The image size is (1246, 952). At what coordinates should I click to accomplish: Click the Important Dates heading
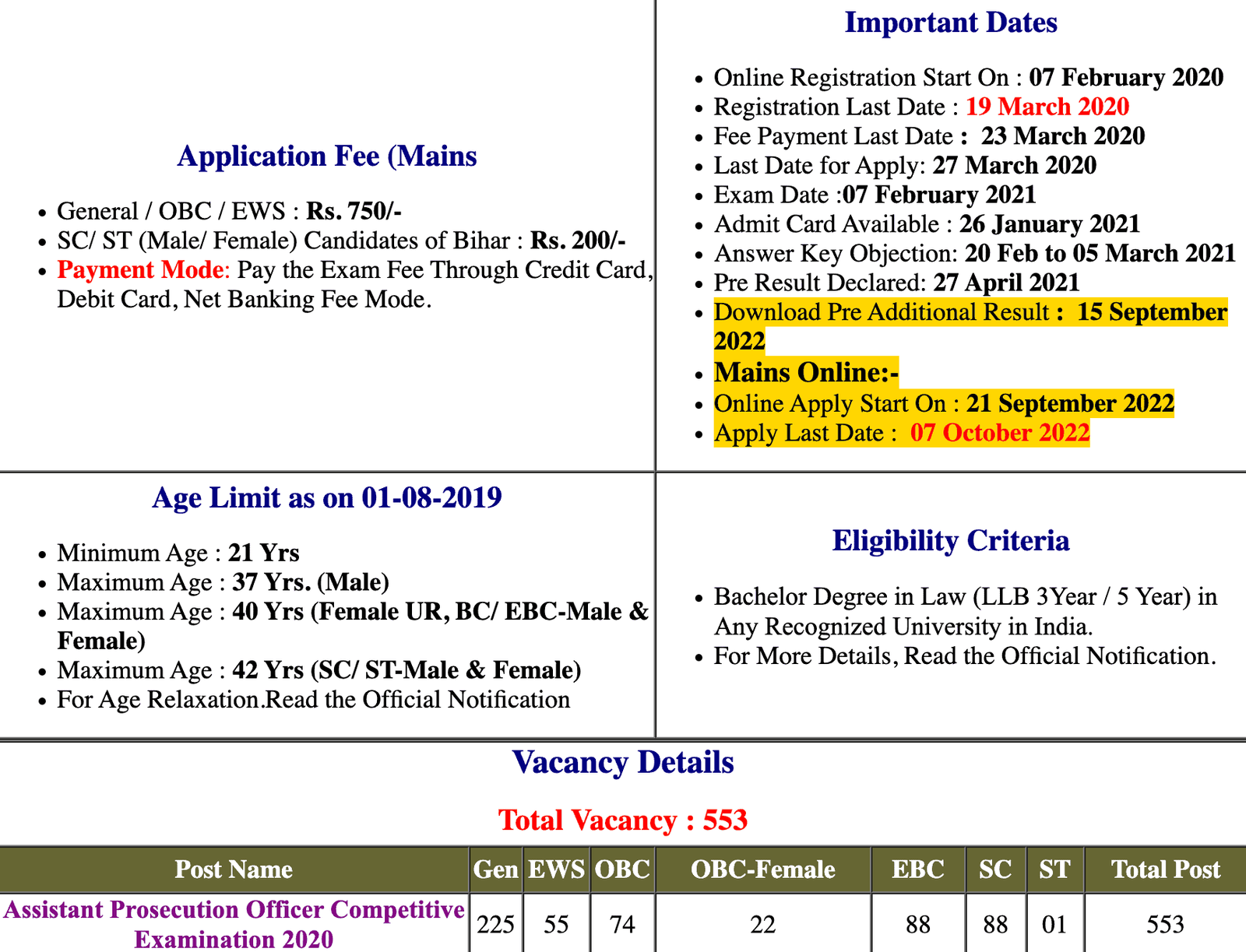pos(950,23)
